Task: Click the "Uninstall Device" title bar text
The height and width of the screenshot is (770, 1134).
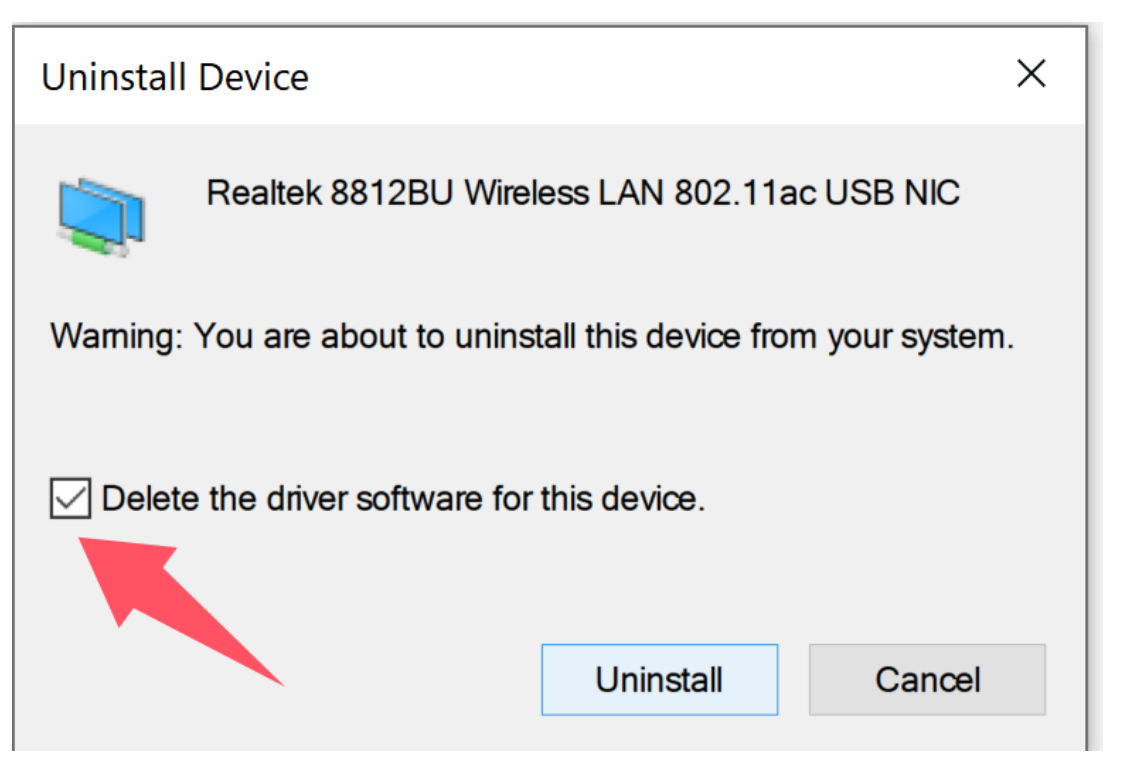Action: (175, 77)
